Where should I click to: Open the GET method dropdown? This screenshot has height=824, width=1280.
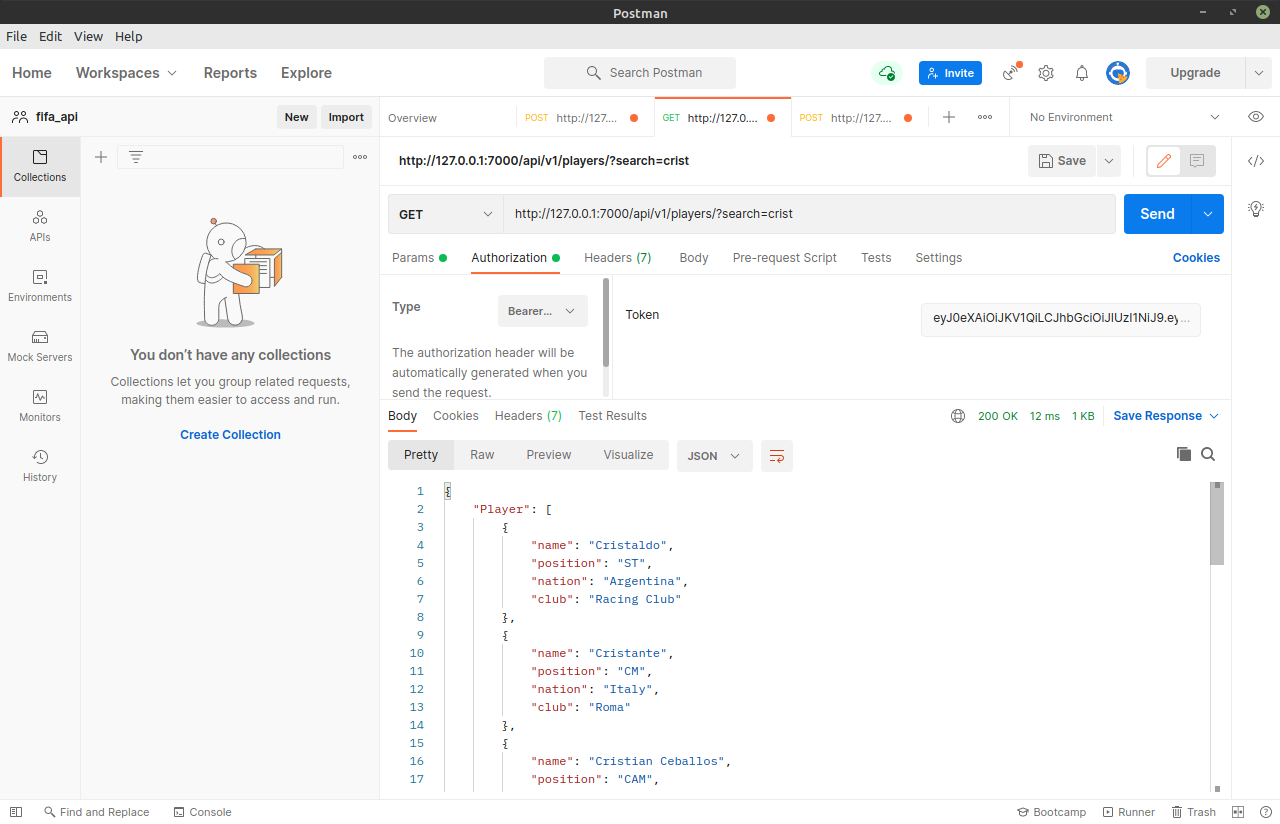[x=446, y=214]
